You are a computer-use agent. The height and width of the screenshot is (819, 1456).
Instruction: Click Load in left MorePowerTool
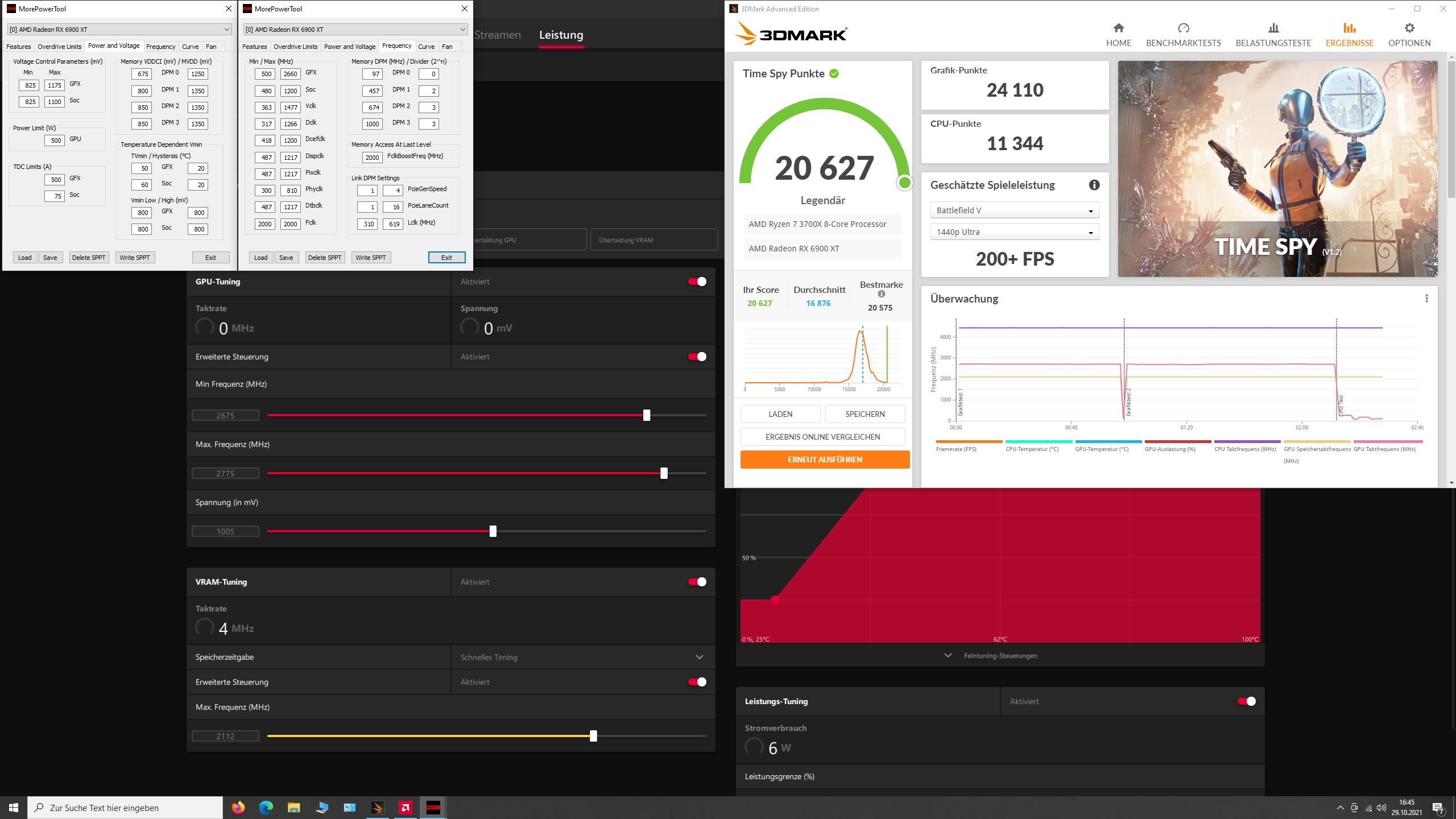24,258
